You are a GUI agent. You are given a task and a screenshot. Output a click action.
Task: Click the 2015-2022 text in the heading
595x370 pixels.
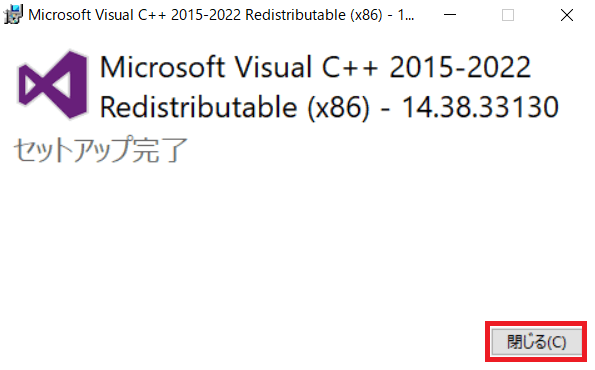(460, 67)
